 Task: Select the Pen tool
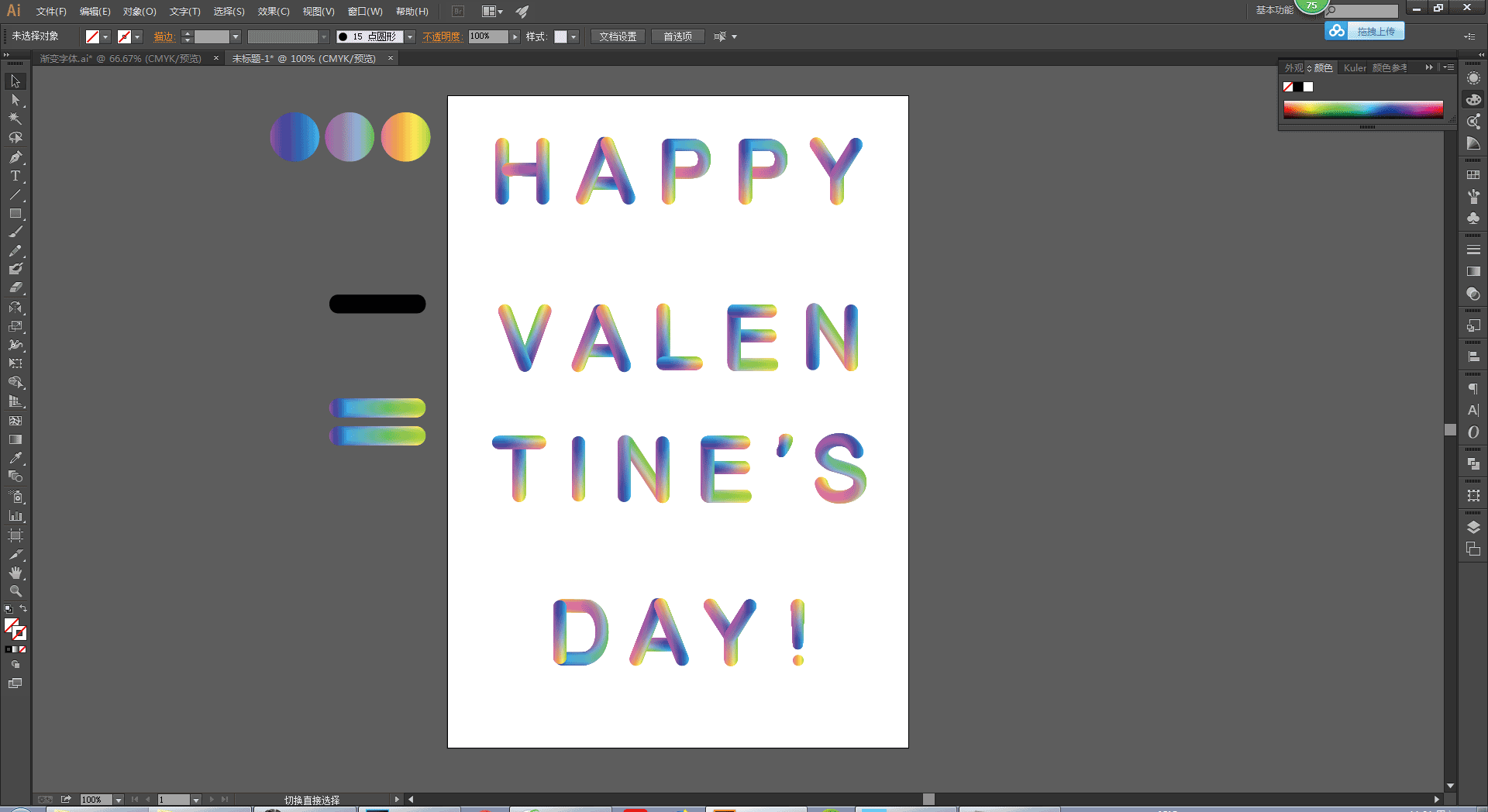[x=15, y=157]
